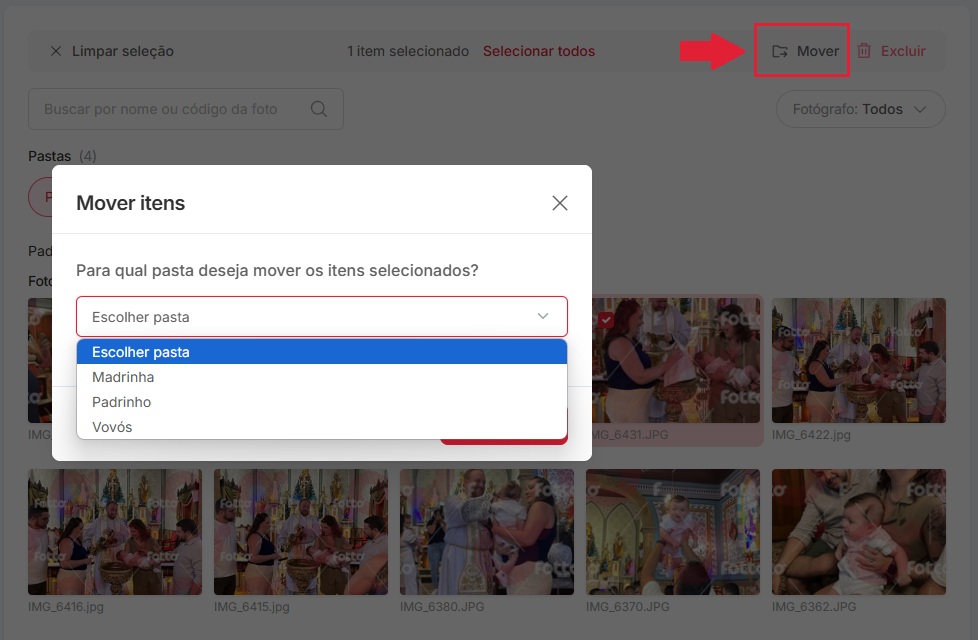Select the highlighted Escolher pasta option
978x640 pixels.
click(322, 352)
